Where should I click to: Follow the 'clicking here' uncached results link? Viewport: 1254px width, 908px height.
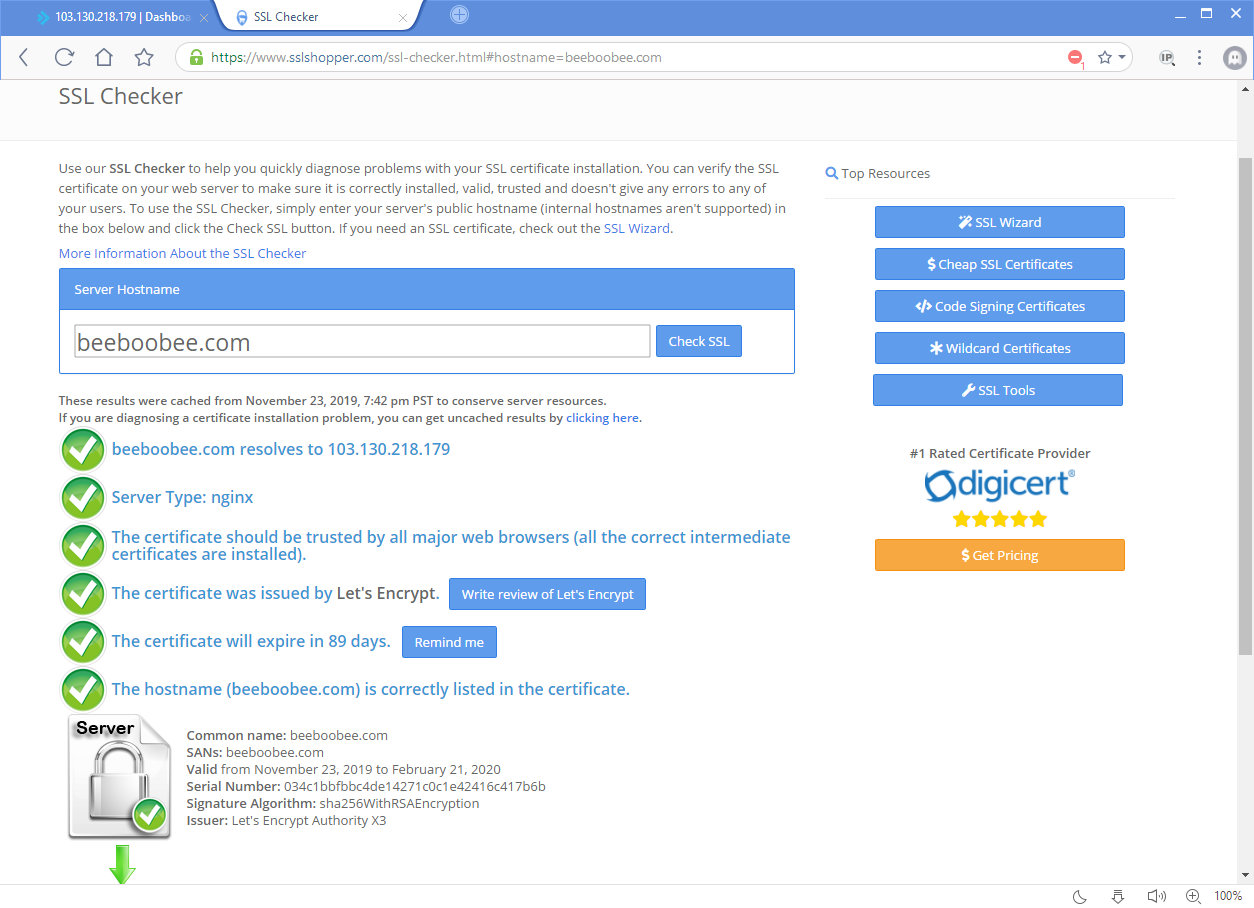pyautogui.click(x=602, y=418)
